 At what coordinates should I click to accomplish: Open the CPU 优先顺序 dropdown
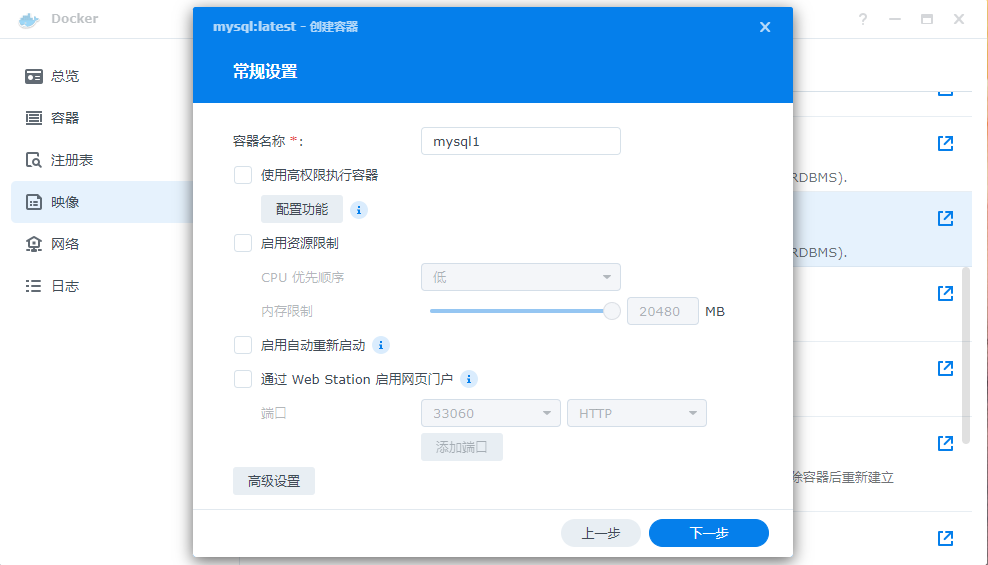coord(520,277)
